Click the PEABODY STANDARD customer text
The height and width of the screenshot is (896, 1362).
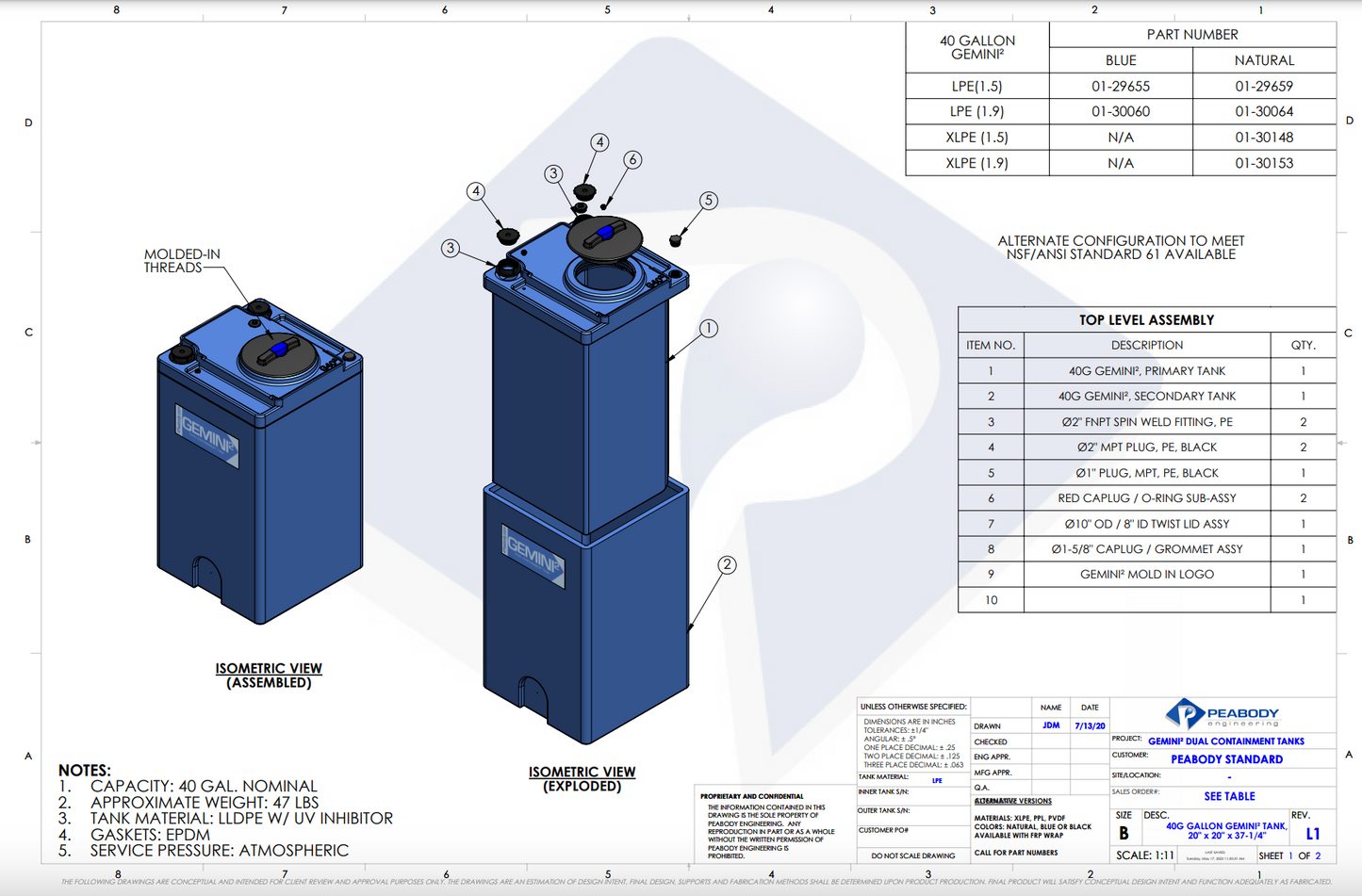tap(1226, 759)
